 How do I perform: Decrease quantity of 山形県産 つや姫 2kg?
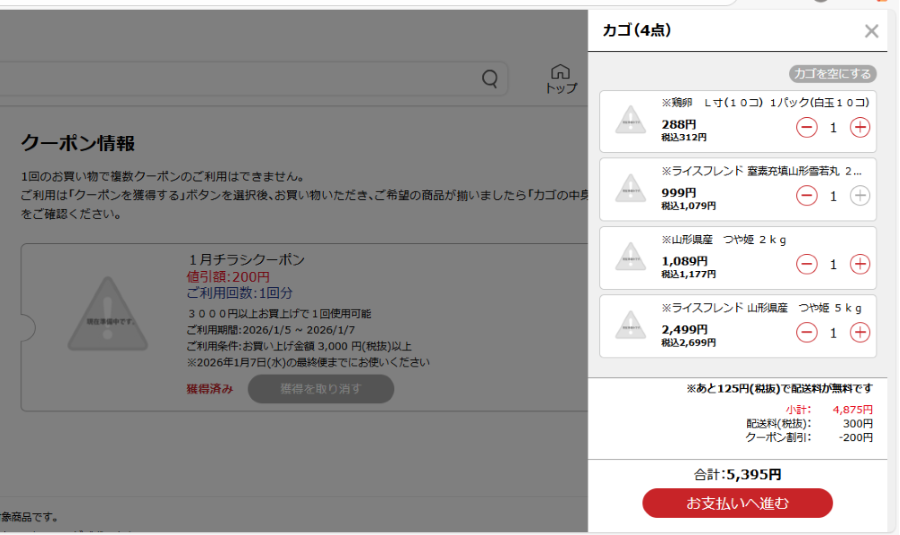coord(806,264)
